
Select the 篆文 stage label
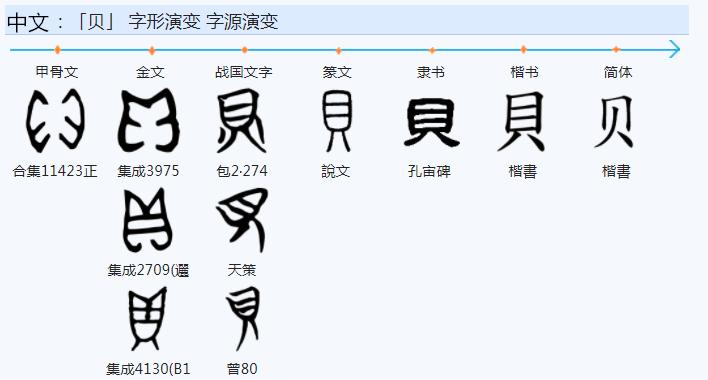337,72
